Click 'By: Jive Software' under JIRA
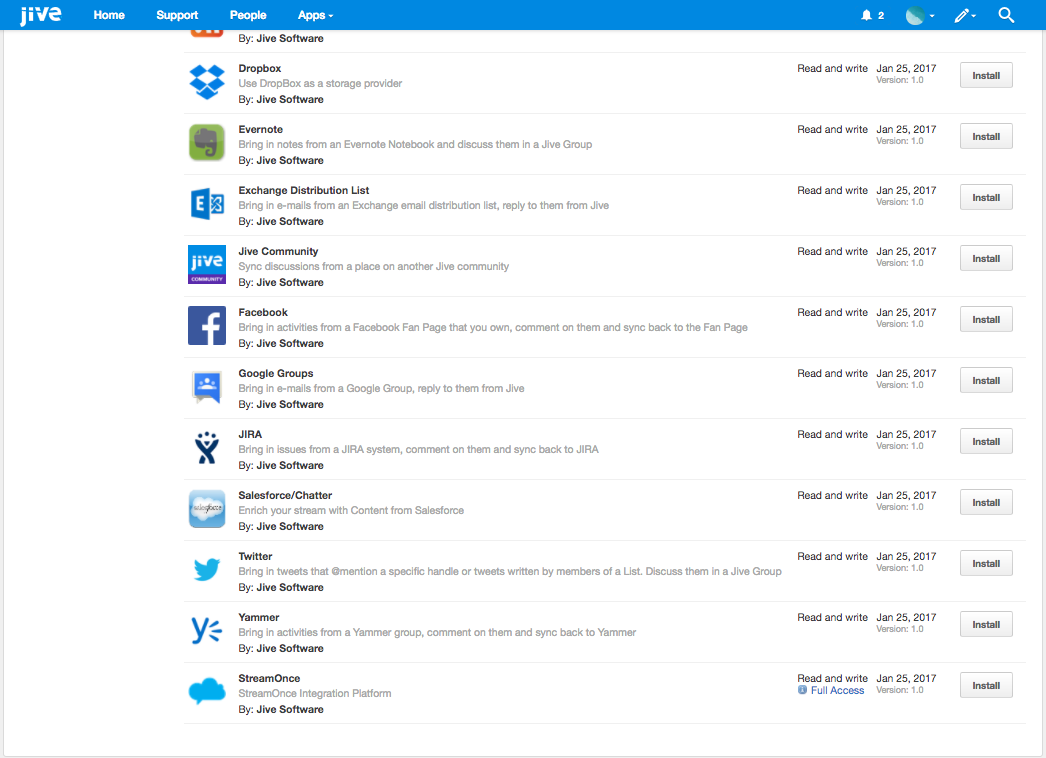Image resolution: width=1046 pixels, height=758 pixels. click(x=281, y=465)
